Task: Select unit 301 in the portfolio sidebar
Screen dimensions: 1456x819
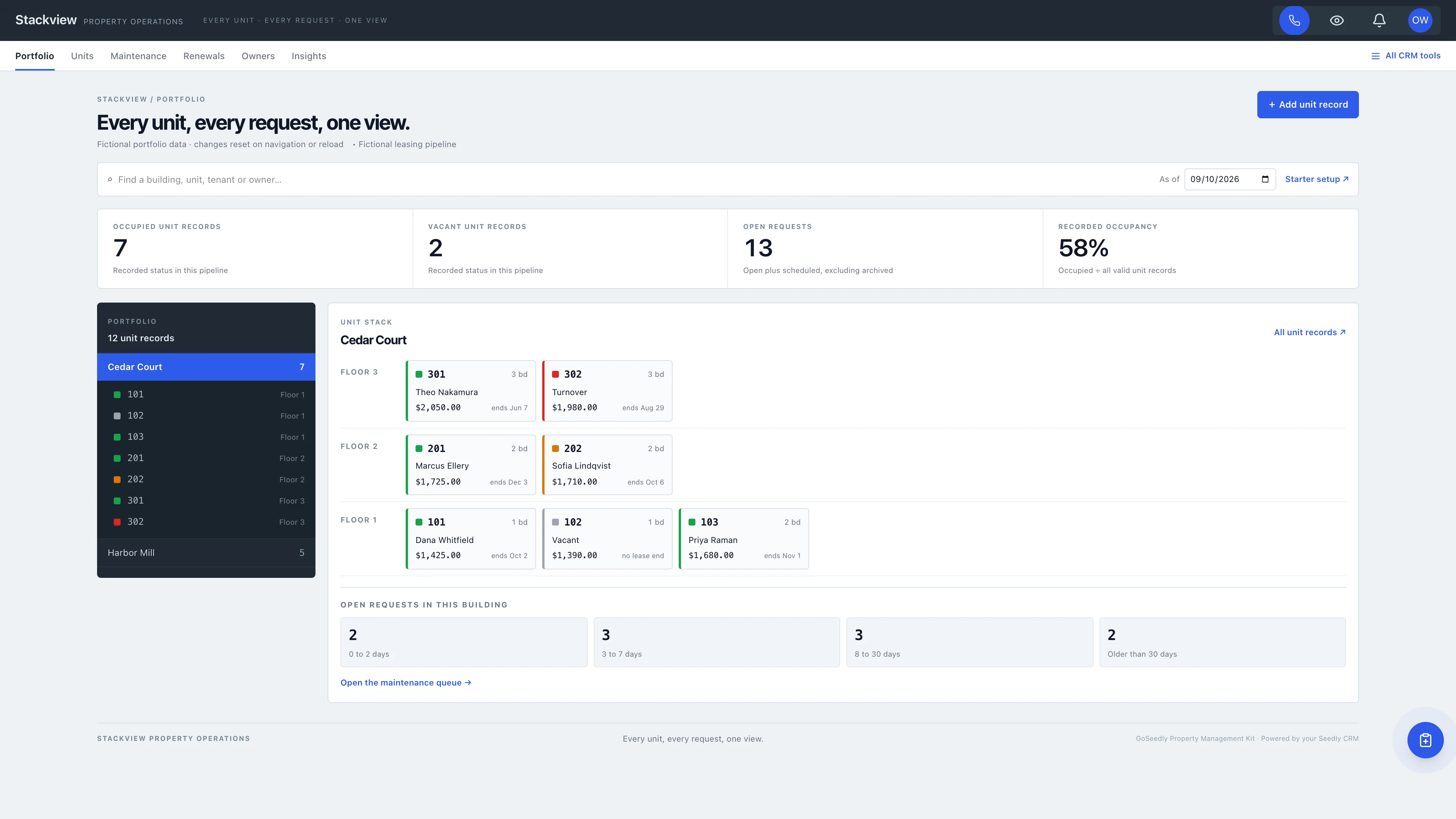Action: (x=206, y=501)
